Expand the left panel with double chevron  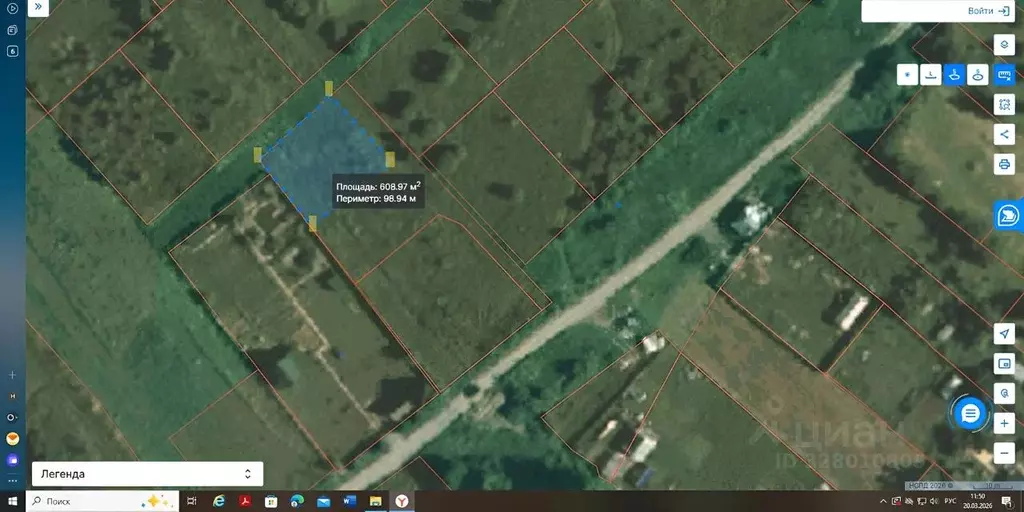(x=39, y=7)
